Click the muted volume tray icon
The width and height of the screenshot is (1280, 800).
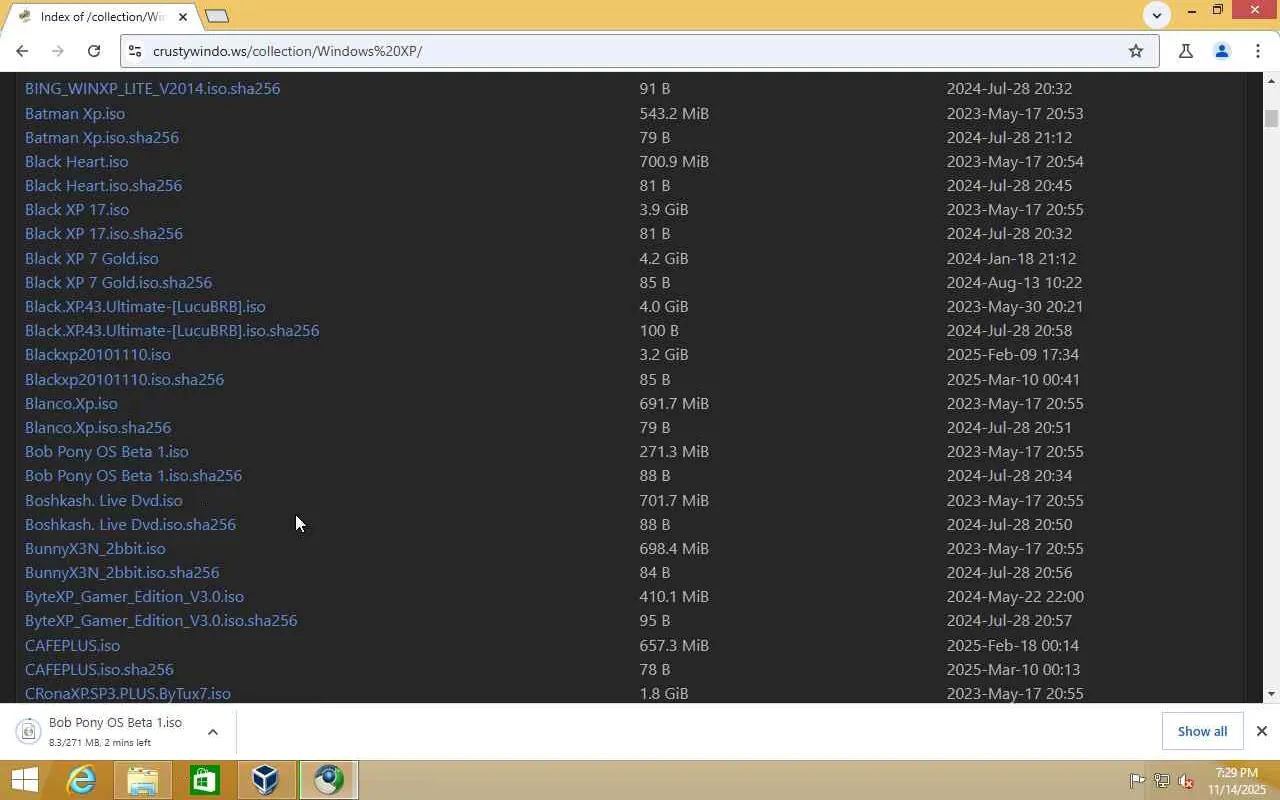point(1186,781)
